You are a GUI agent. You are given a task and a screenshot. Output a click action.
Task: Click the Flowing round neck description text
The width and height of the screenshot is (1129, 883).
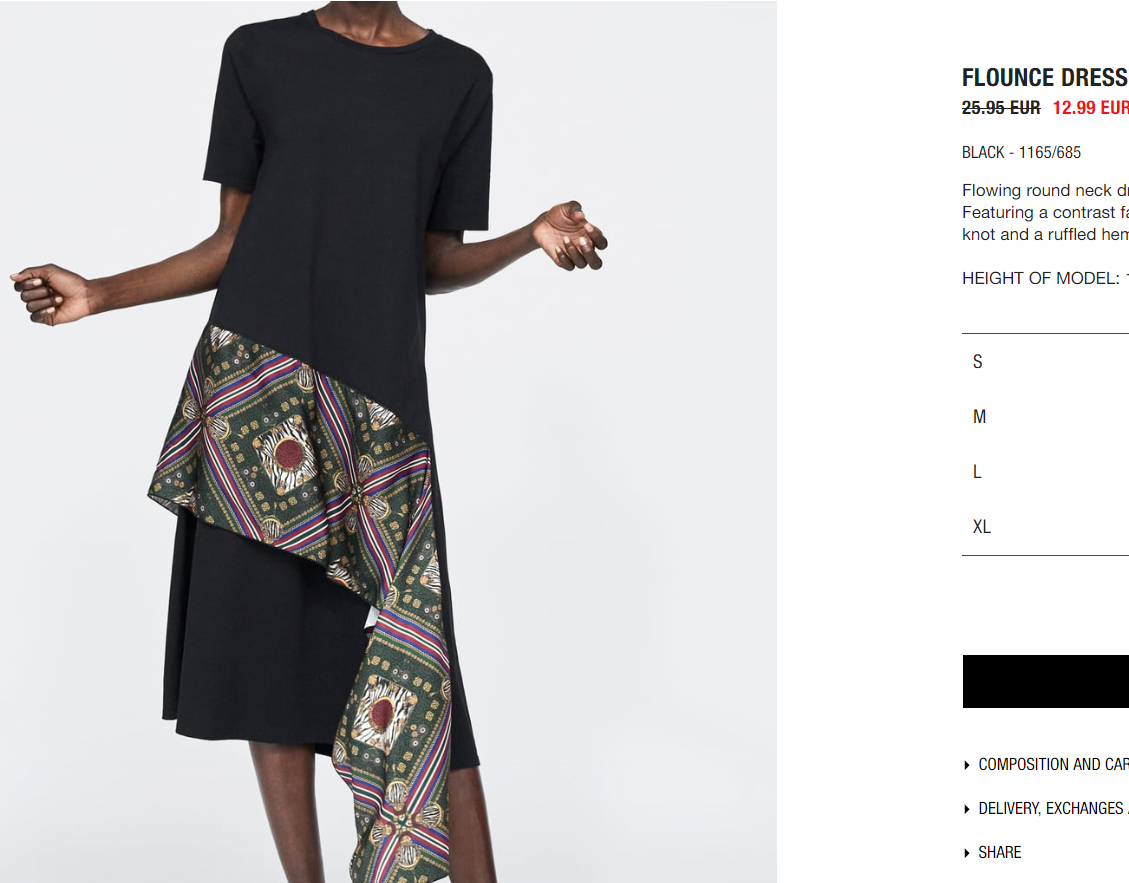pyautogui.click(x=1045, y=212)
